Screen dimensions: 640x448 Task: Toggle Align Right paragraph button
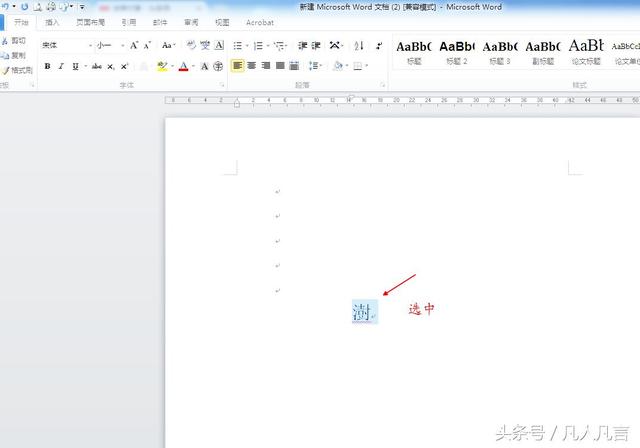coord(266,66)
